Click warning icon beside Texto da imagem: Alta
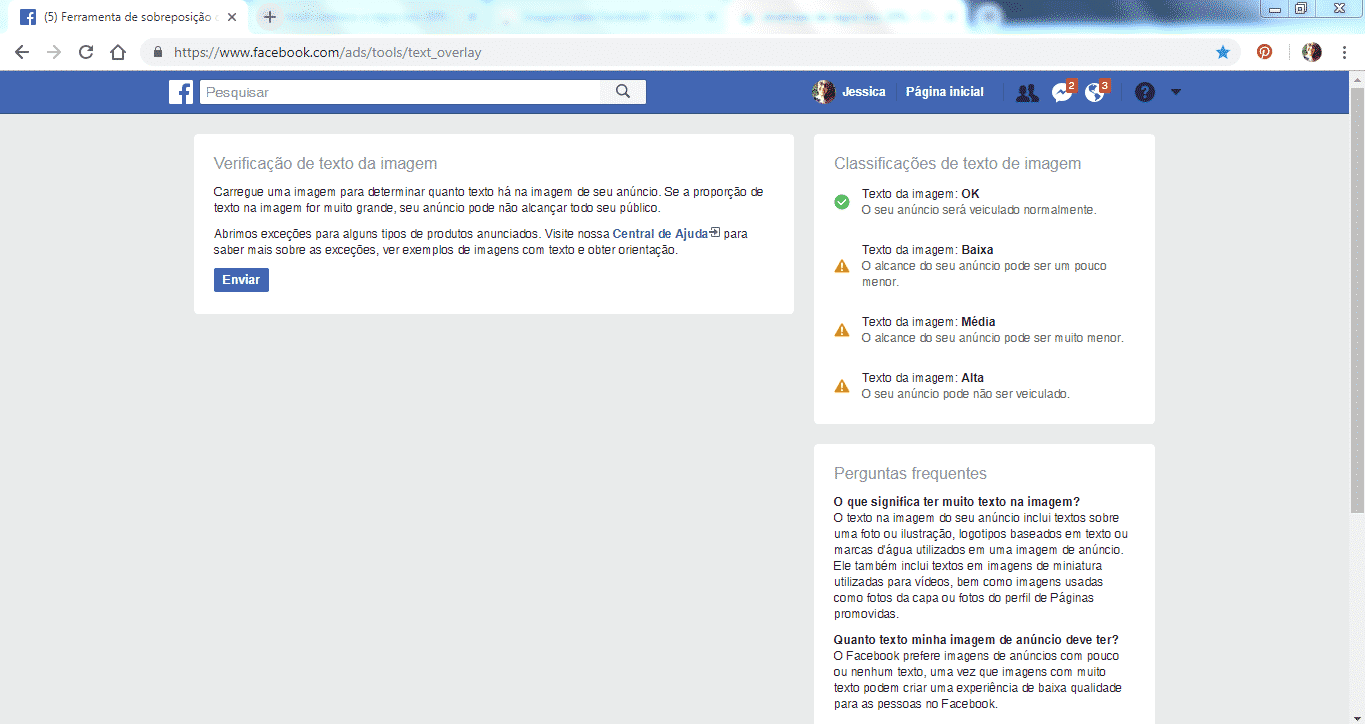1365x724 pixels. click(x=842, y=386)
